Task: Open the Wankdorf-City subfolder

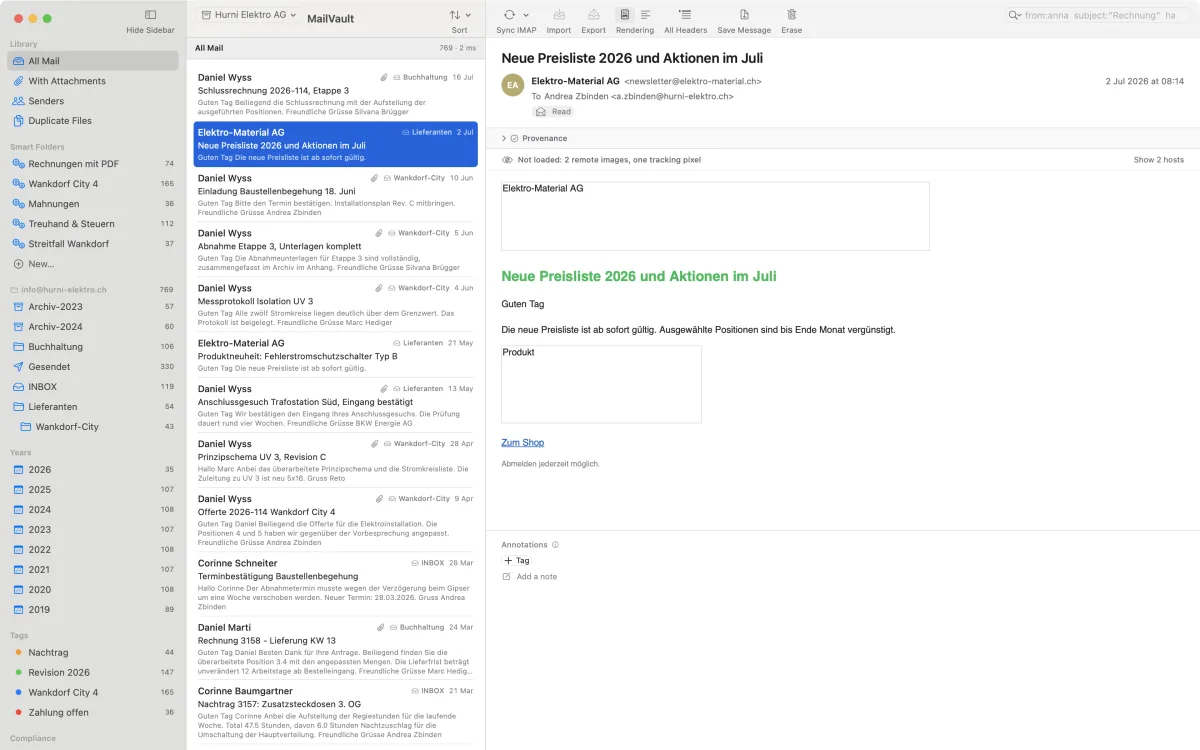Action: (x=93, y=427)
